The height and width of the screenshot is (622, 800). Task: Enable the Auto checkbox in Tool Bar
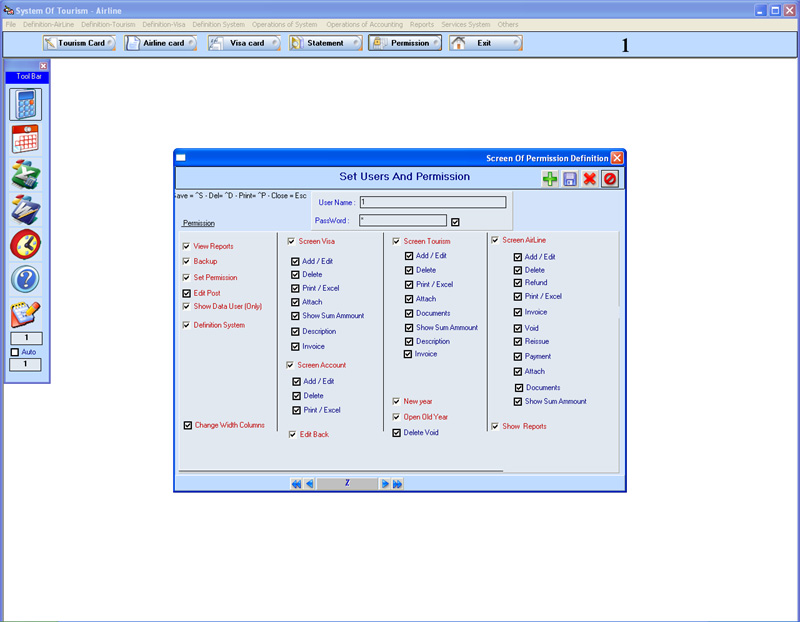click(x=14, y=352)
